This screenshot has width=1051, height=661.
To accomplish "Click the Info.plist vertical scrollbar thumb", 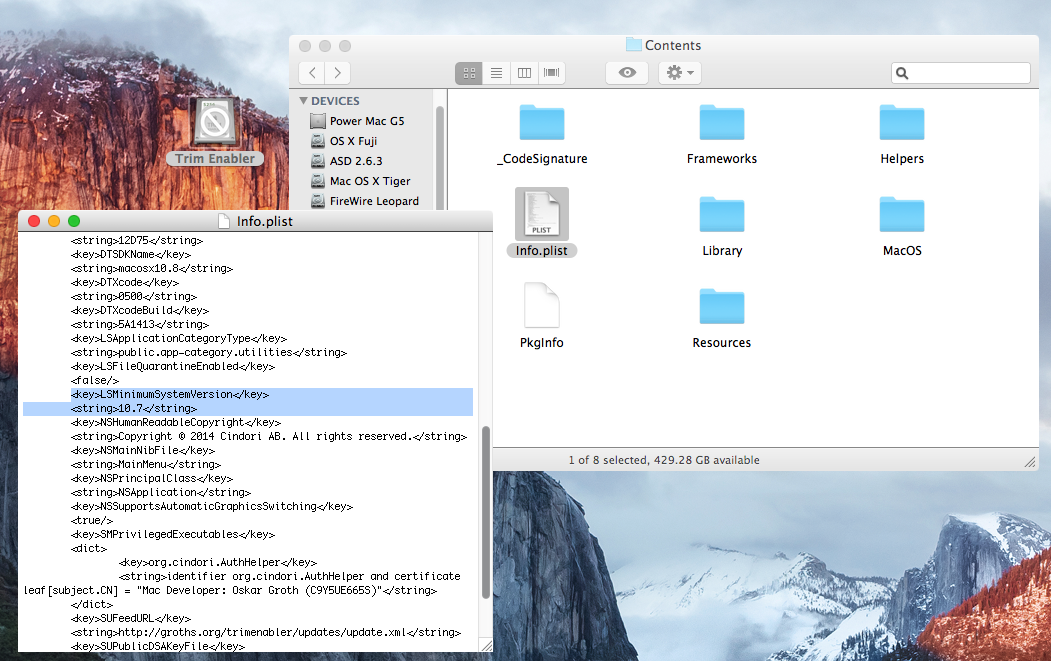I will 486,512.
